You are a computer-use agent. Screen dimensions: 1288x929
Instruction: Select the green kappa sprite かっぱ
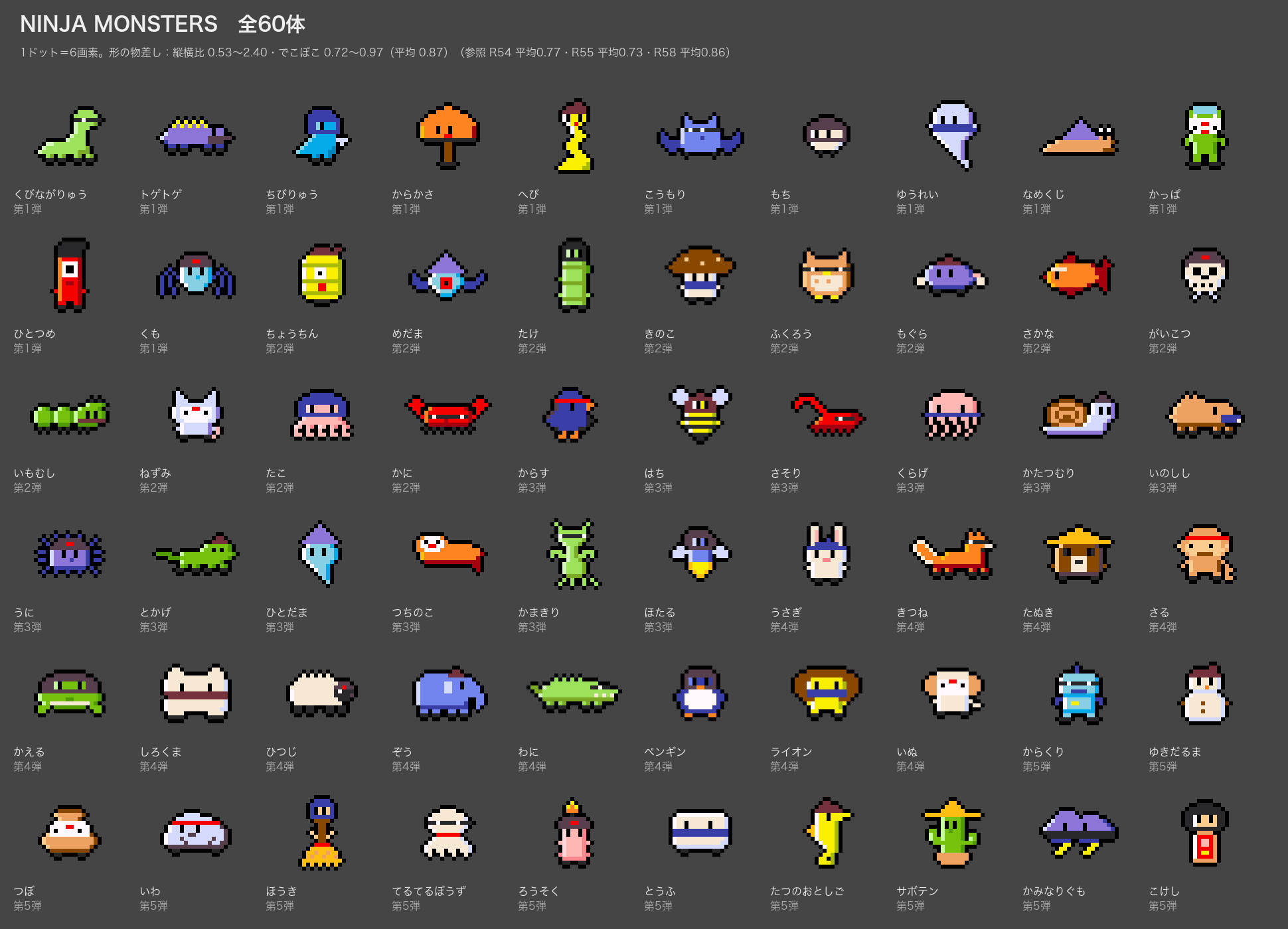click(1205, 136)
